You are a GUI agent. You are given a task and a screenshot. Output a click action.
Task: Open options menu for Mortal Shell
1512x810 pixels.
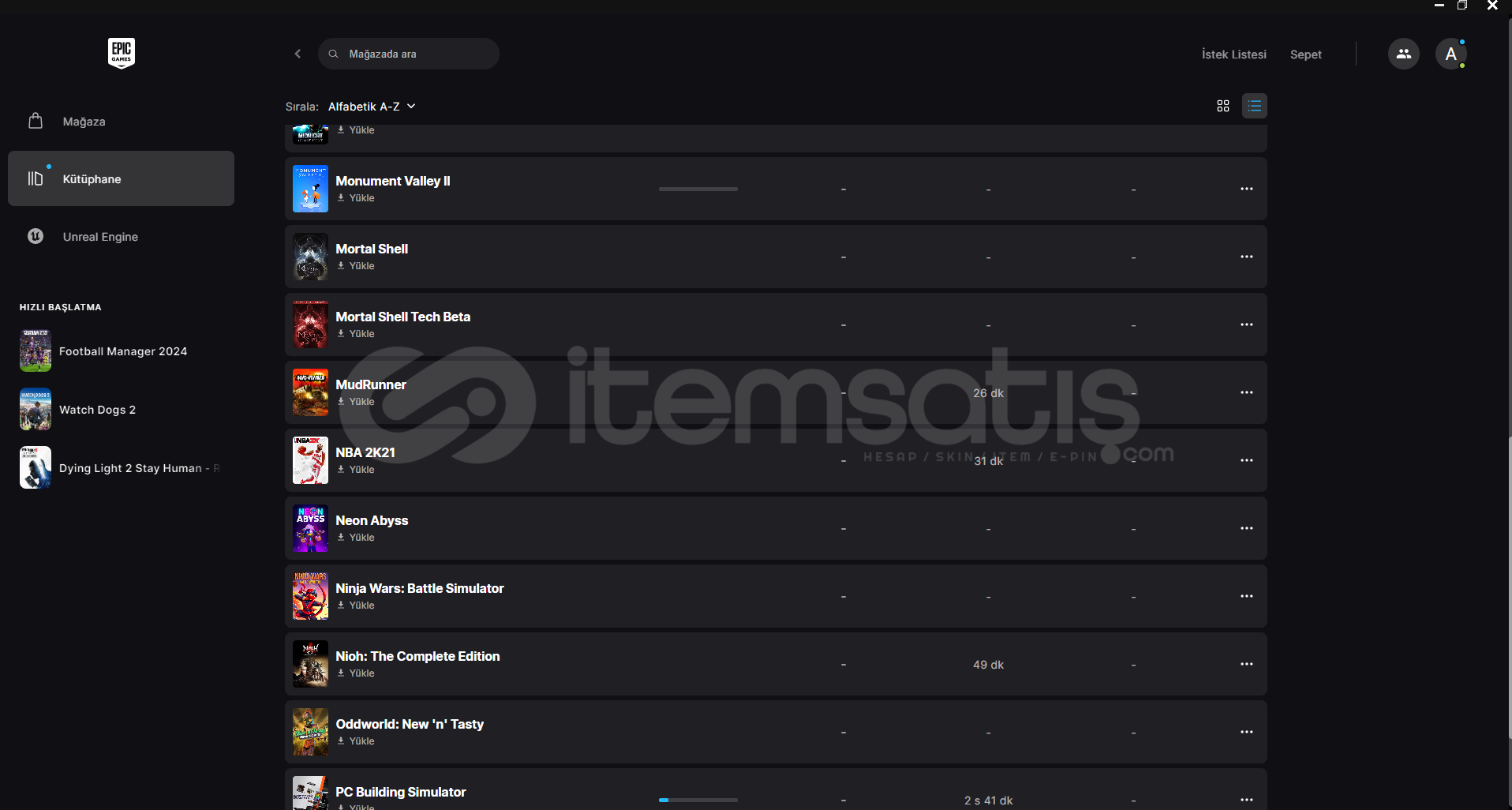[x=1247, y=257]
